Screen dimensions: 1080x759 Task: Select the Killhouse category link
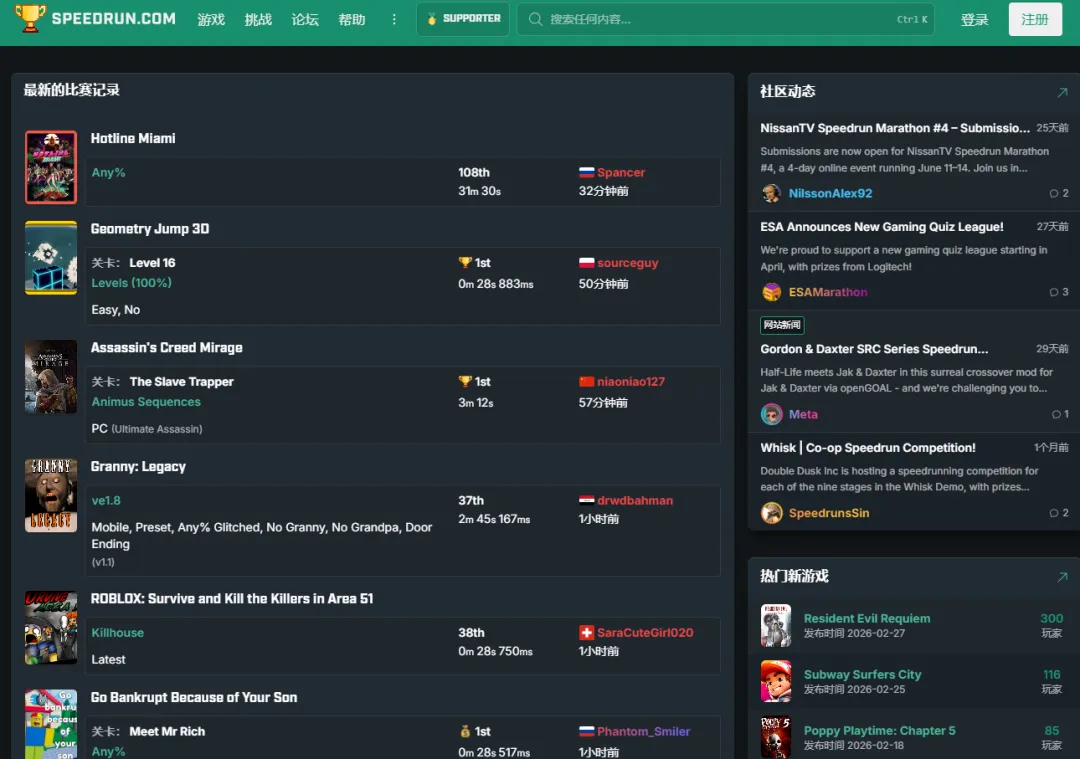[118, 632]
